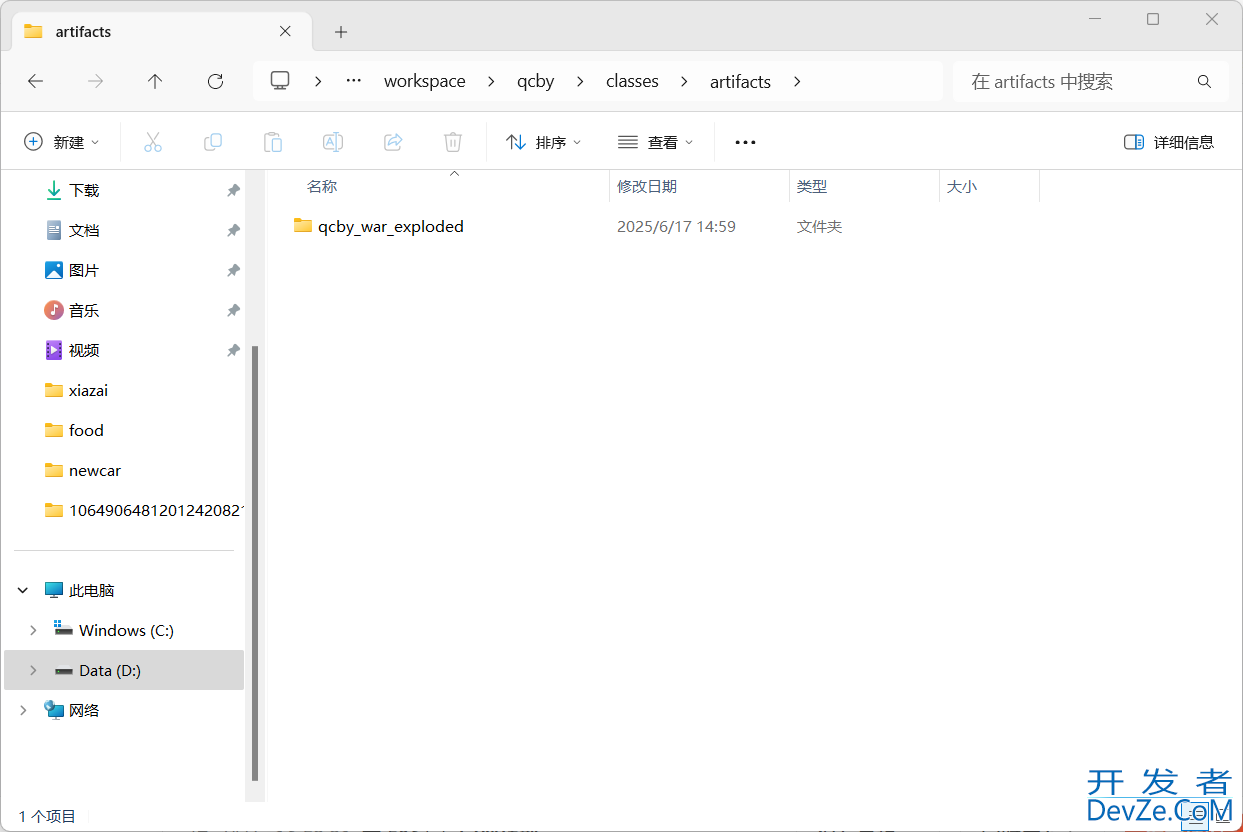Click artifacts in the breadcrumb path
Image resolution: width=1243 pixels, height=832 pixels.
click(x=740, y=81)
